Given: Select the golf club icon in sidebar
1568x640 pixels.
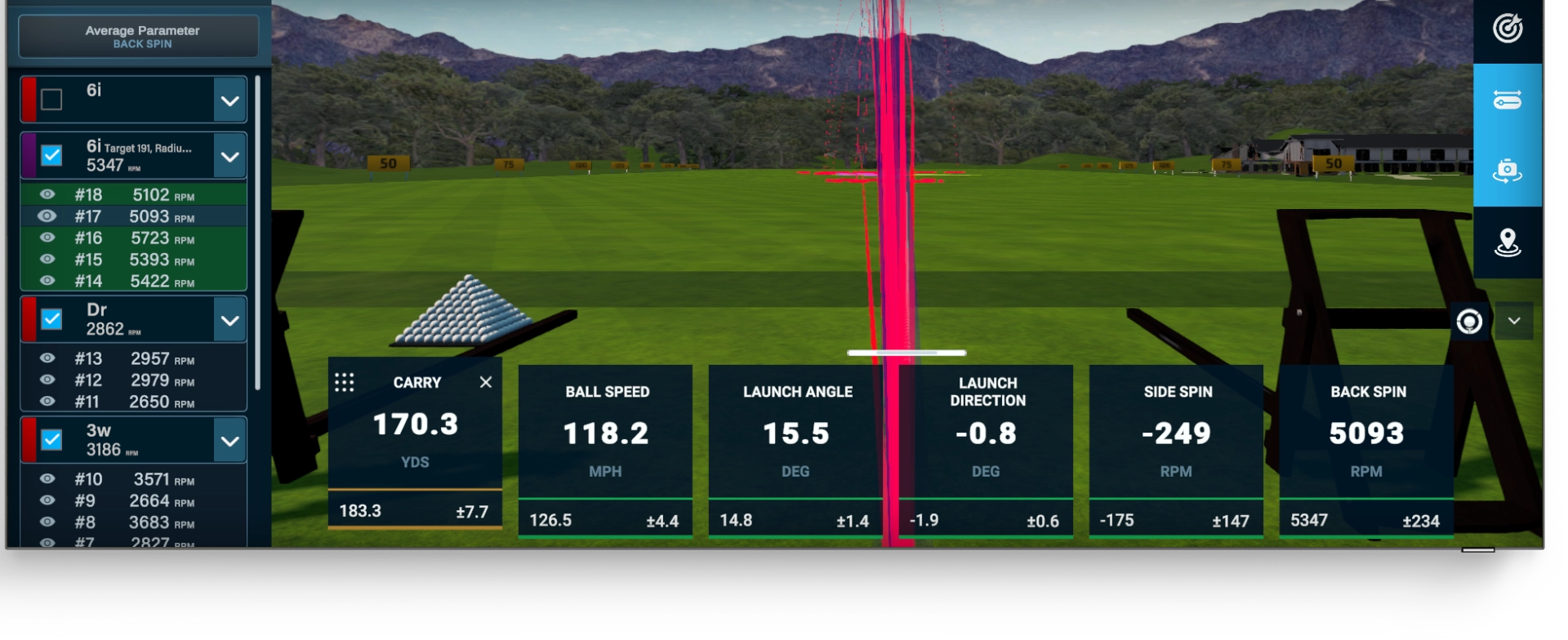Looking at the screenshot, I should pos(1507,100).
